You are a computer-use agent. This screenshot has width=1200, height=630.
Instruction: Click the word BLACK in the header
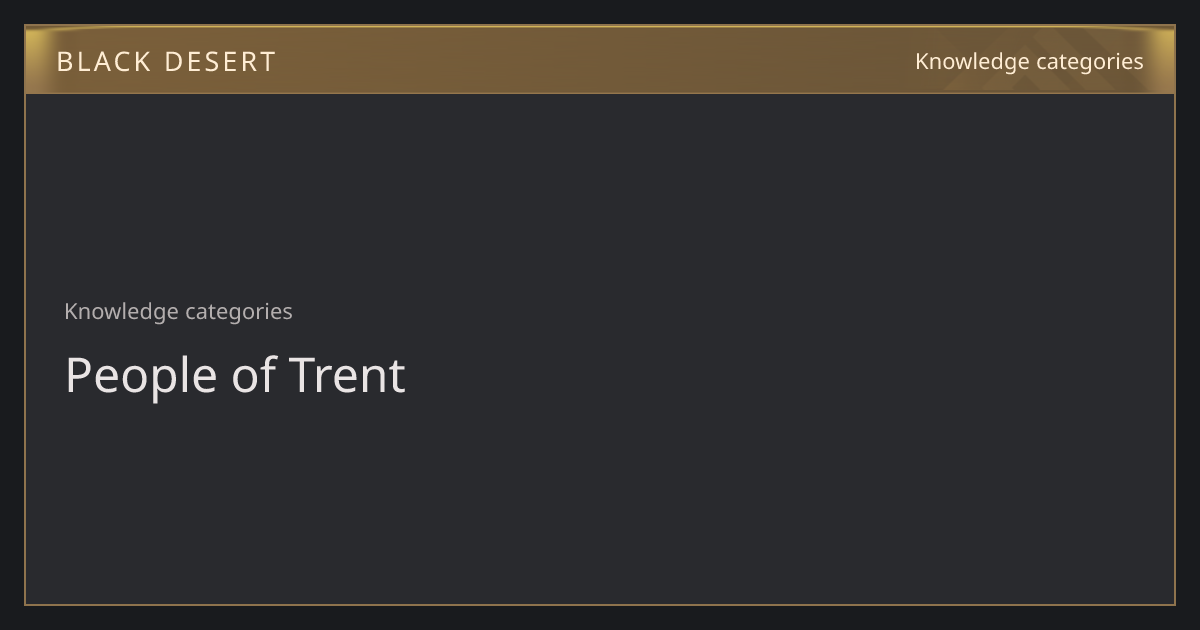(x=103, y=62)
